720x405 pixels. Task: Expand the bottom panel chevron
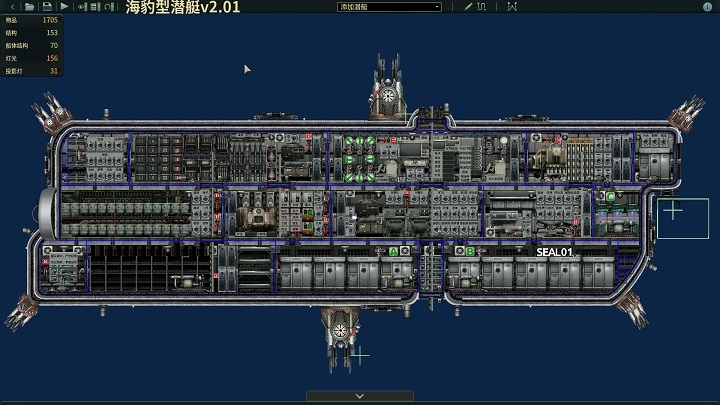360,396
